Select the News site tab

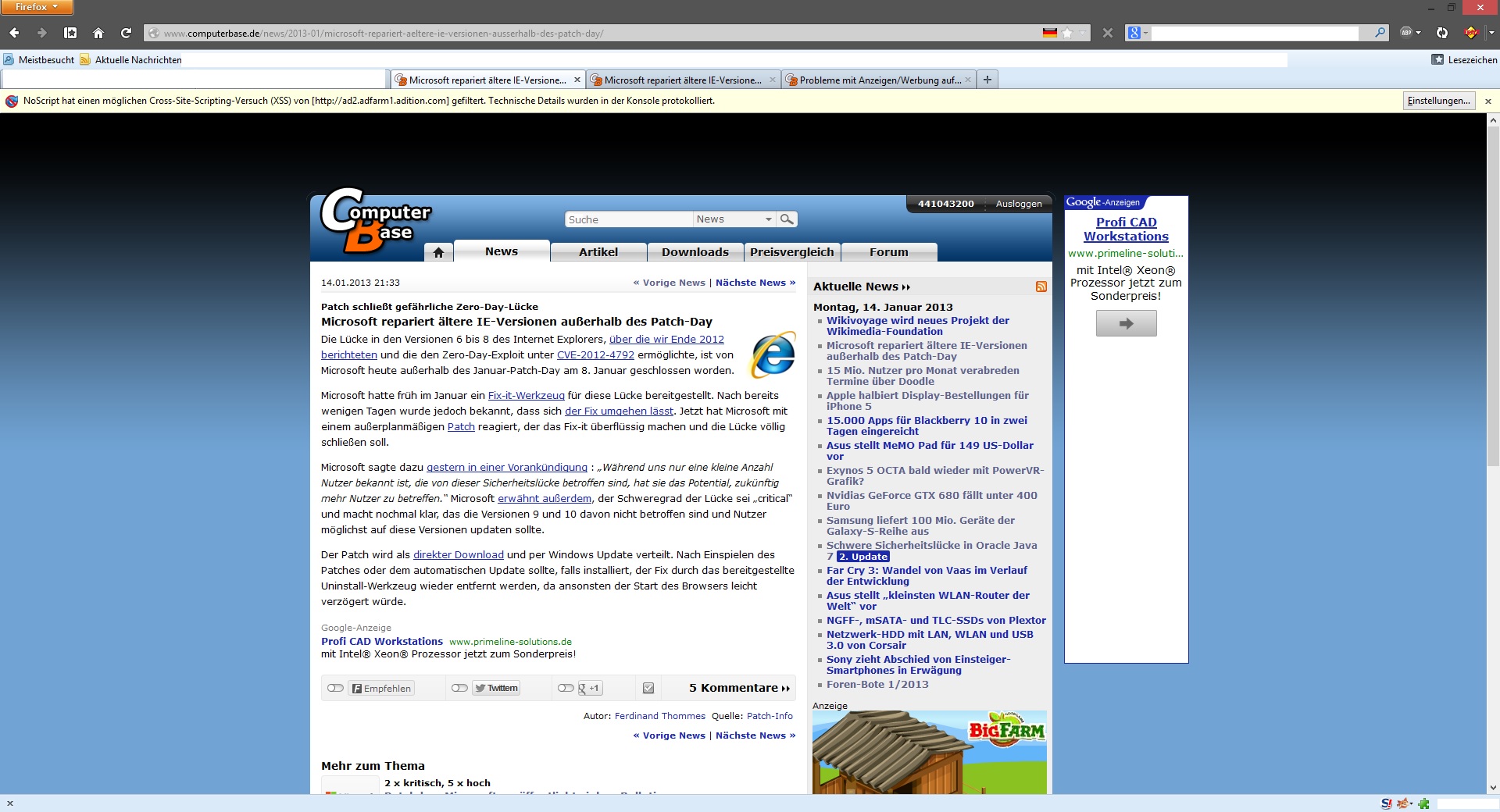(502, 251)
